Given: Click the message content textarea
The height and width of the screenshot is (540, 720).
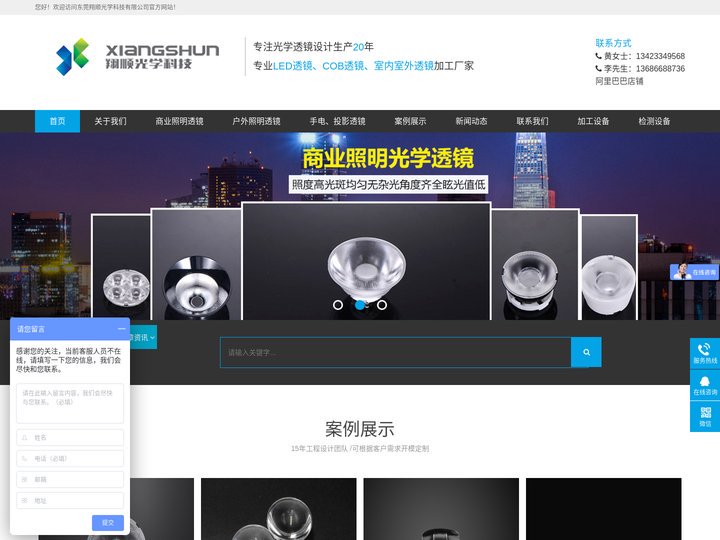Looking at the screenshot, I should click(70, 403).
